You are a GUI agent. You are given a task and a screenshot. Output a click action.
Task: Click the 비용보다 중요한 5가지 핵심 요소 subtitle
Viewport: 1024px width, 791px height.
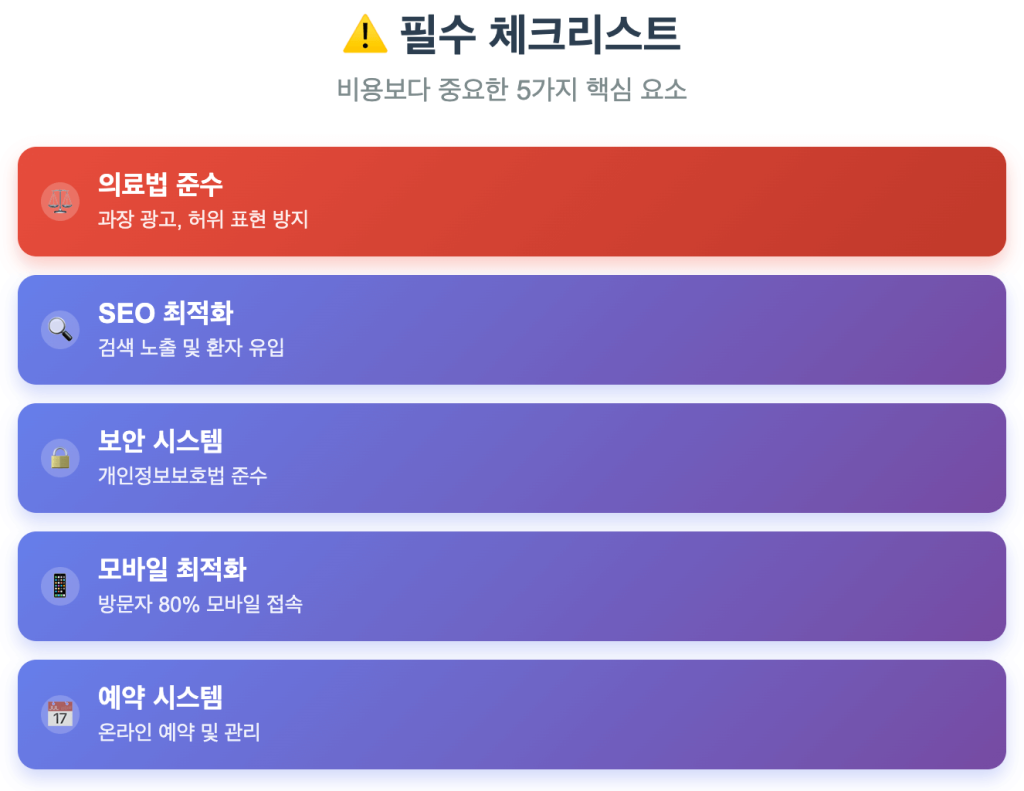point(512,90)
